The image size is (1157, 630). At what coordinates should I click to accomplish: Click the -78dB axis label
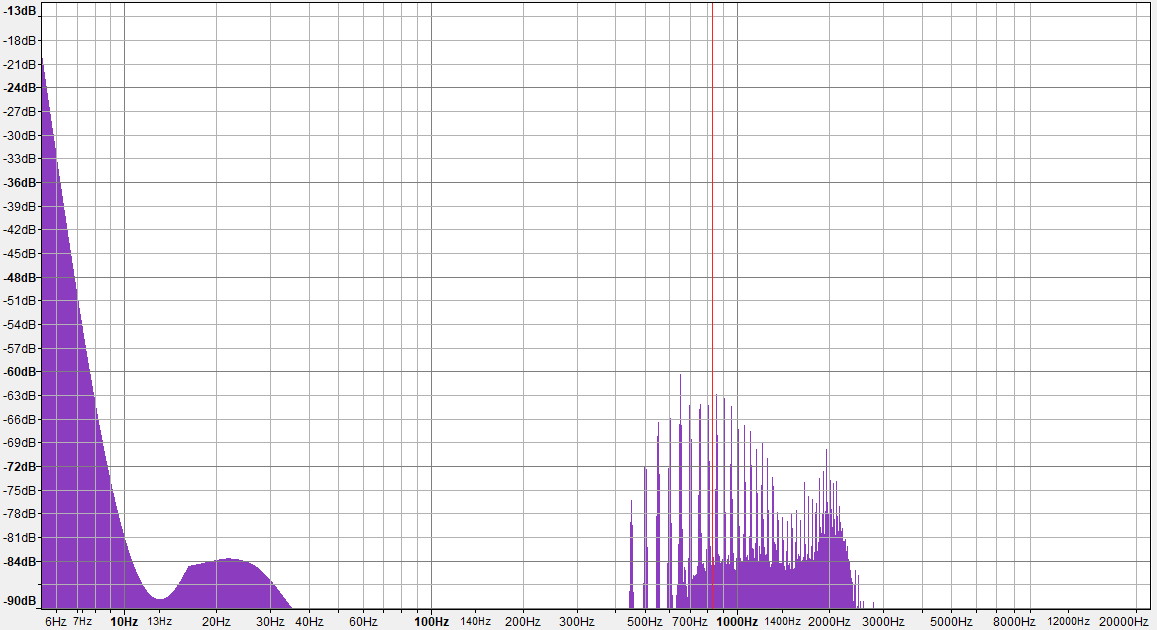point(20,513)
